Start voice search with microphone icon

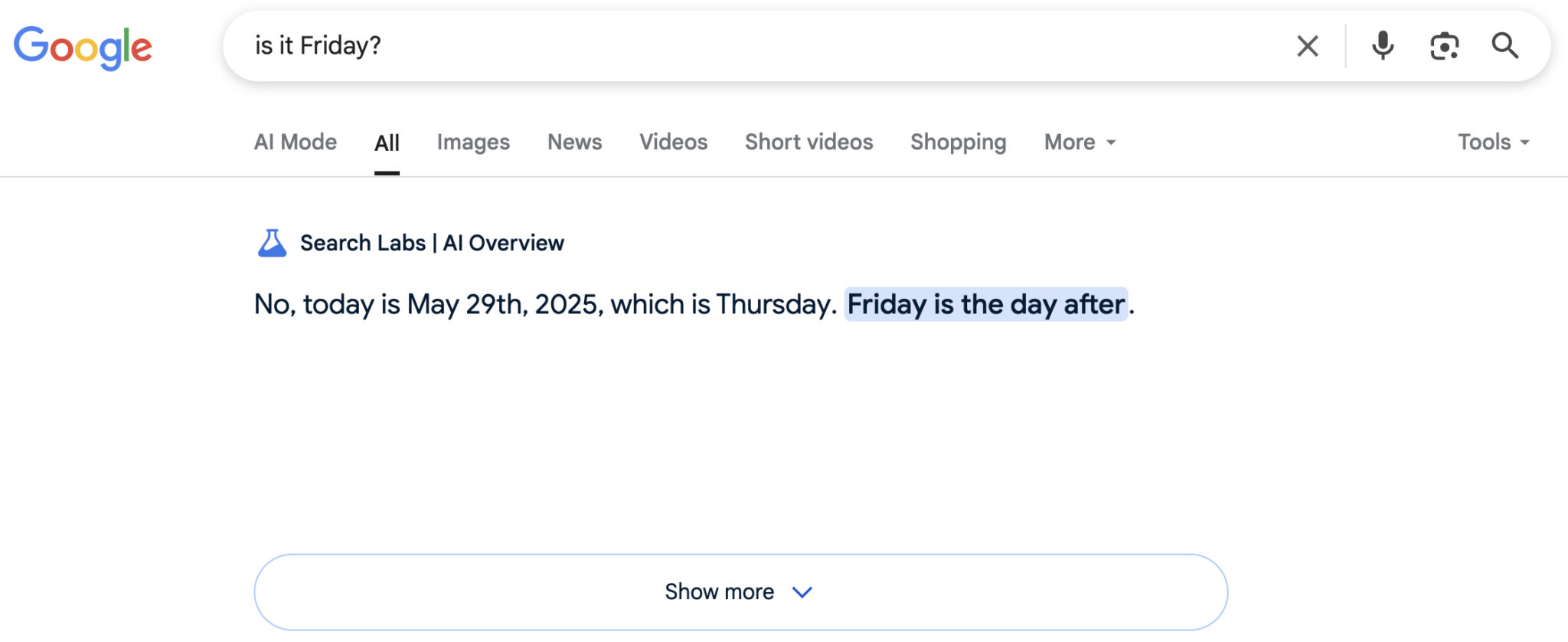(x=1383, y=46)
